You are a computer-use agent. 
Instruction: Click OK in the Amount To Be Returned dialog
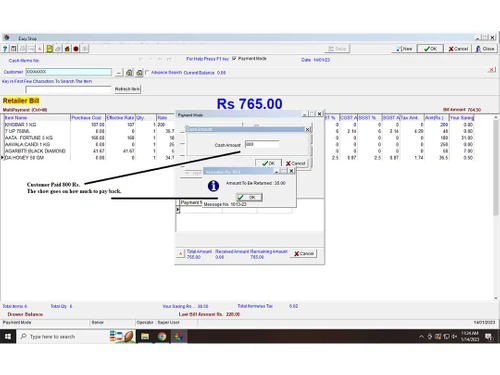tap(249, 197)
